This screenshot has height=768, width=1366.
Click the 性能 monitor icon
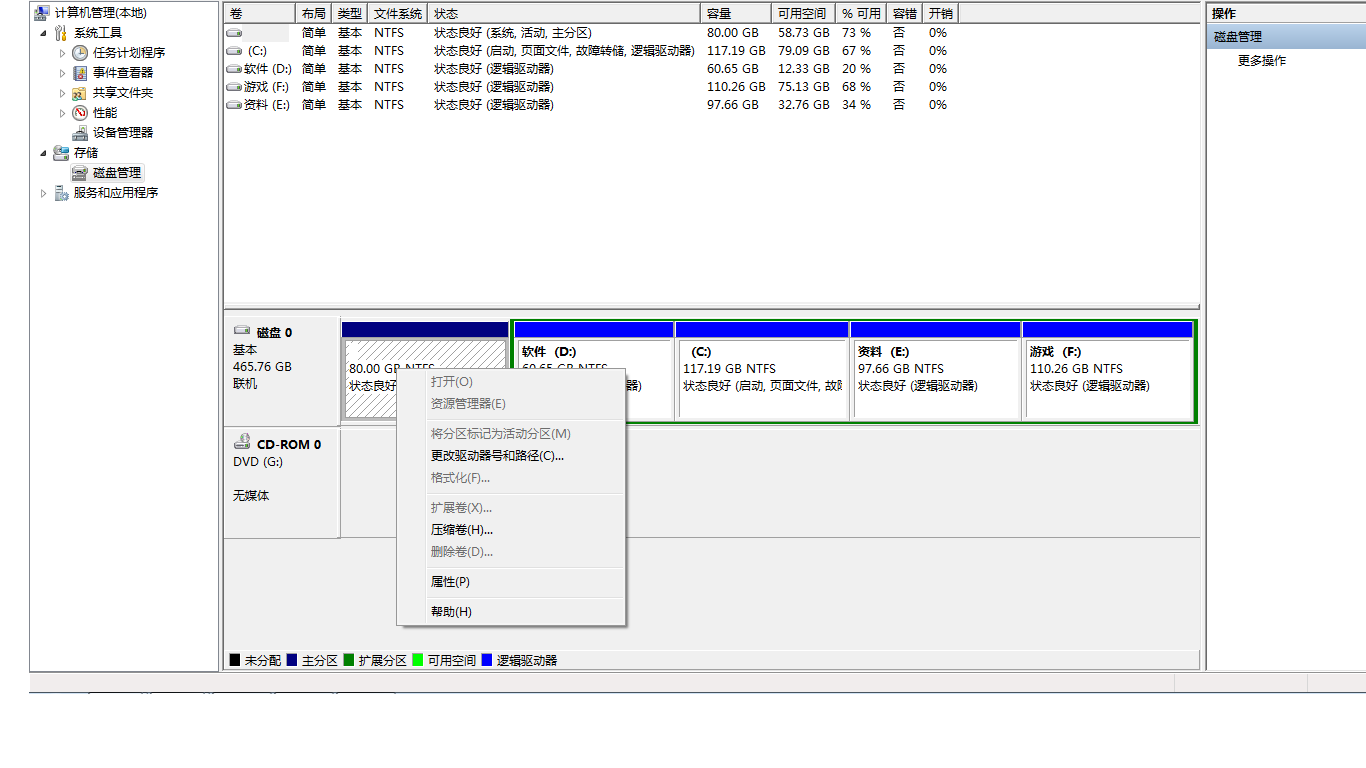click(80, 113)
